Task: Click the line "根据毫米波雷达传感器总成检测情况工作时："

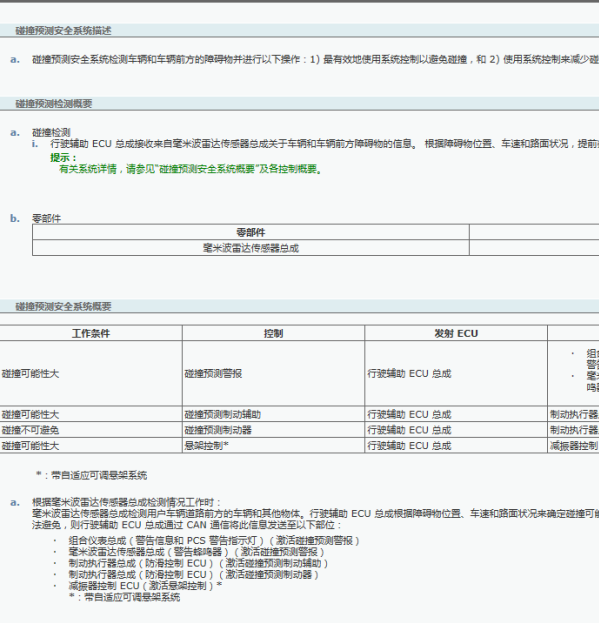Action: click(127, 502)
